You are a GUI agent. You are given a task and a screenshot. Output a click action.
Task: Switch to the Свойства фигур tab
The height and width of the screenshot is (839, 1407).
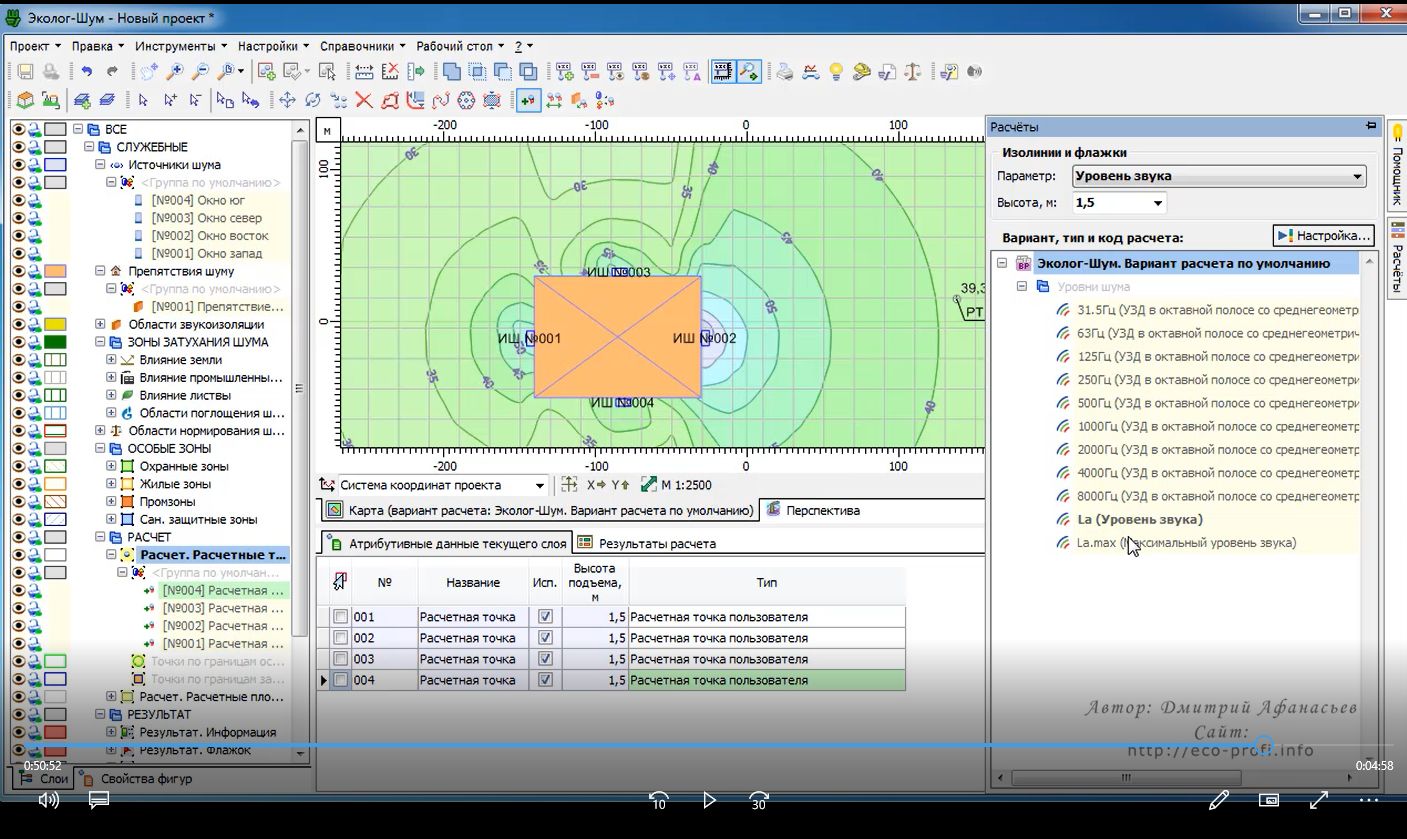pos(137,778)
